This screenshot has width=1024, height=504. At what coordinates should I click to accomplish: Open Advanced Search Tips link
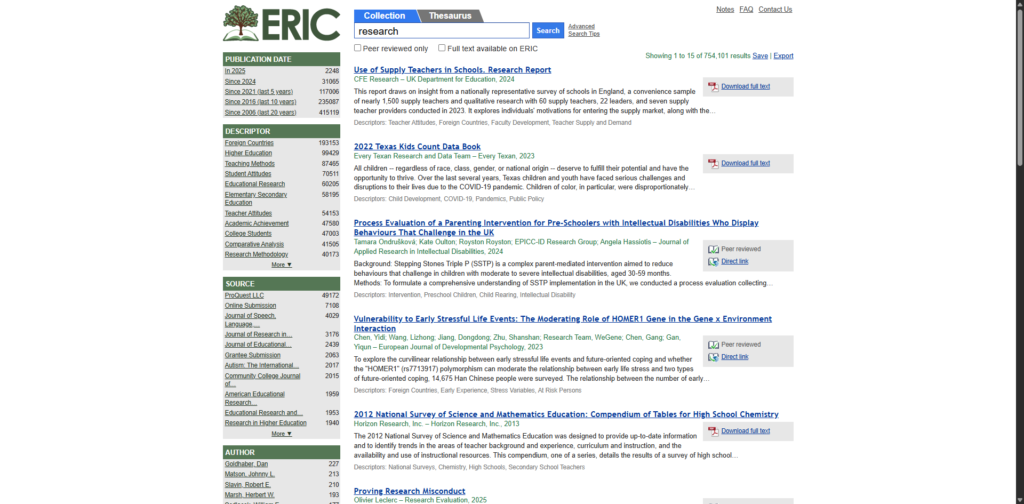coord(583,30)
